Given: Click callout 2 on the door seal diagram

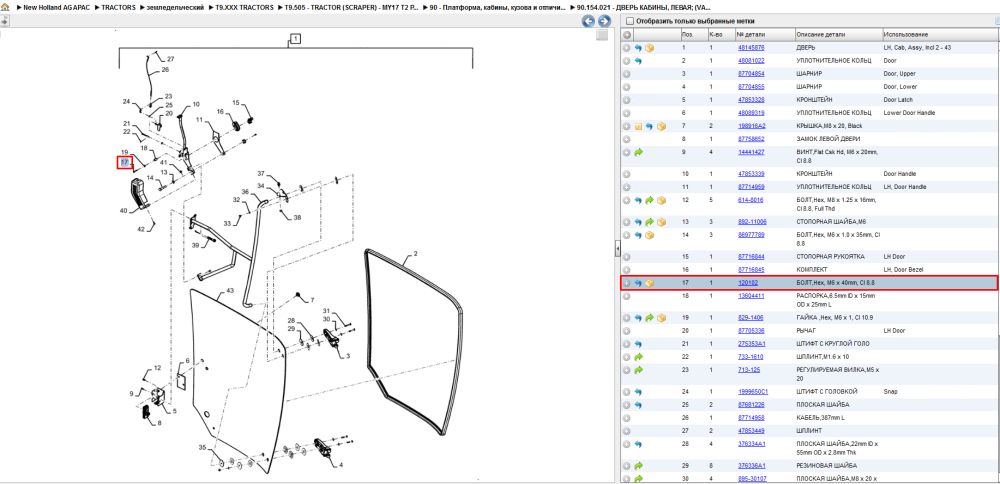Looking at the screenshot, I should (415, 254).
